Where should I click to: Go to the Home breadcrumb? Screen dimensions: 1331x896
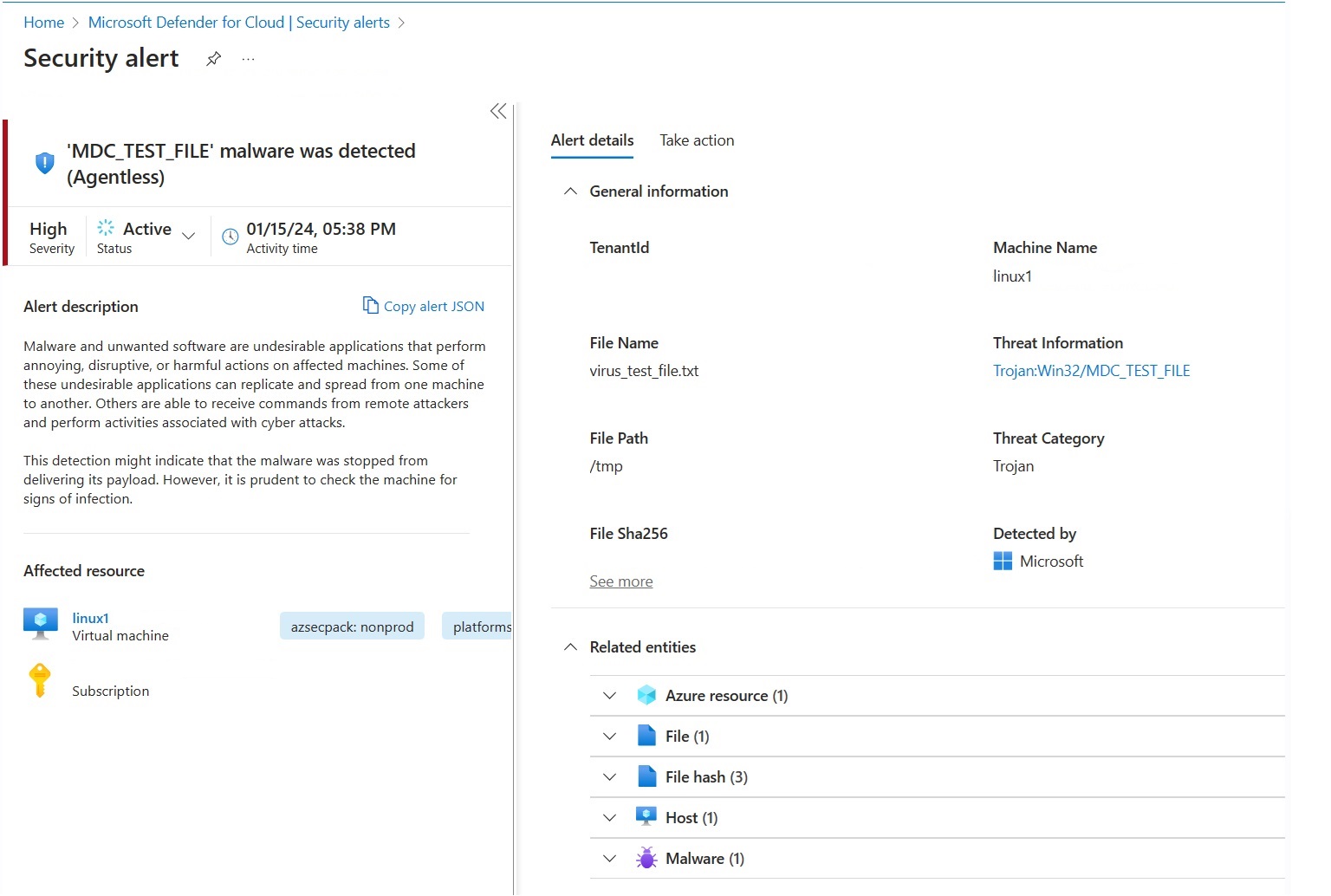44,23
